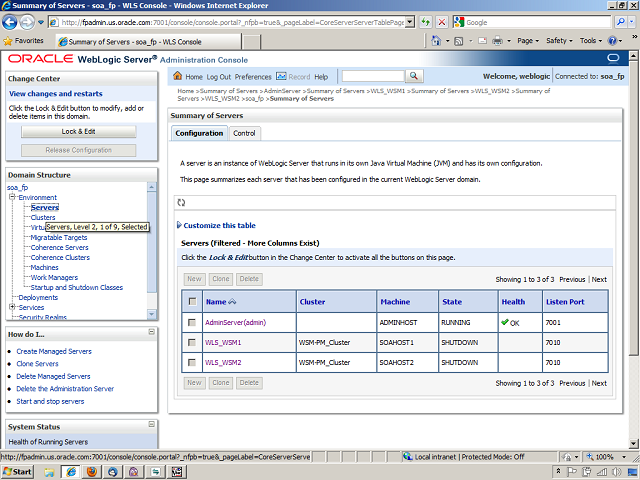Expand the Services tree node
Screen dimensions: 640x480
pos(11,307)
